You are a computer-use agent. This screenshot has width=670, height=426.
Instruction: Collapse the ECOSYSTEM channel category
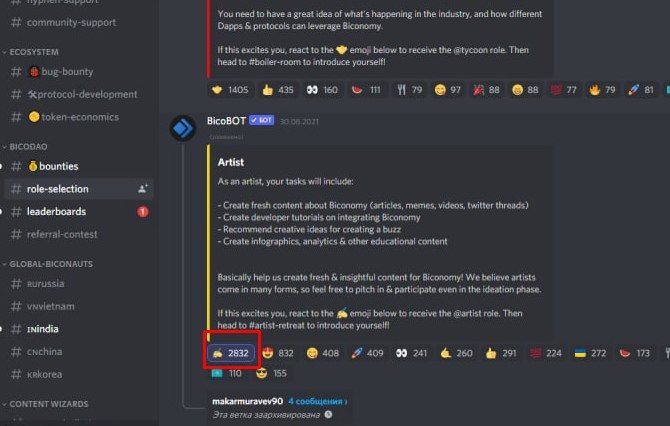[30, 52]
